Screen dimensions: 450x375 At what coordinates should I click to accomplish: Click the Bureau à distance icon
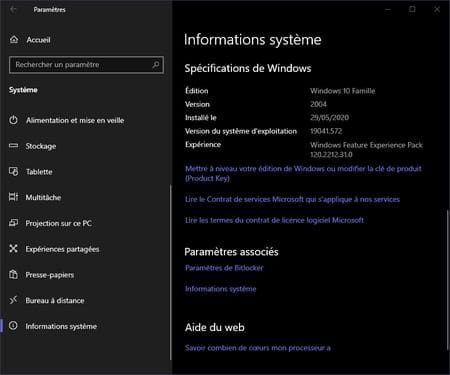(x=13, y=300)
